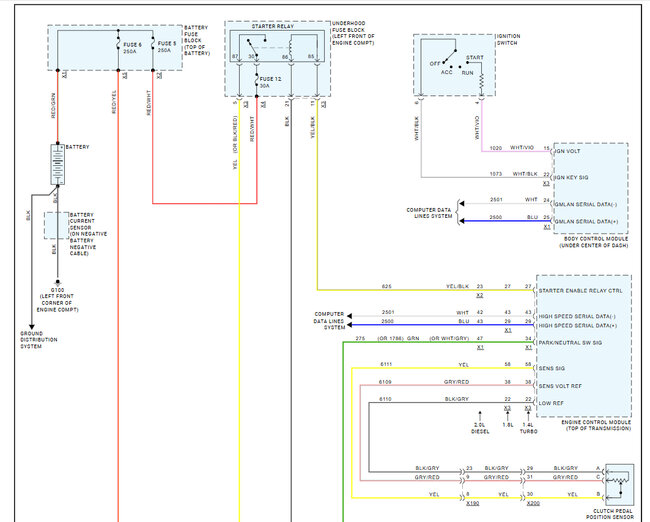650x522 pixels.
Task: Click the 'RED/YEL' wire label
Action: 114,102
